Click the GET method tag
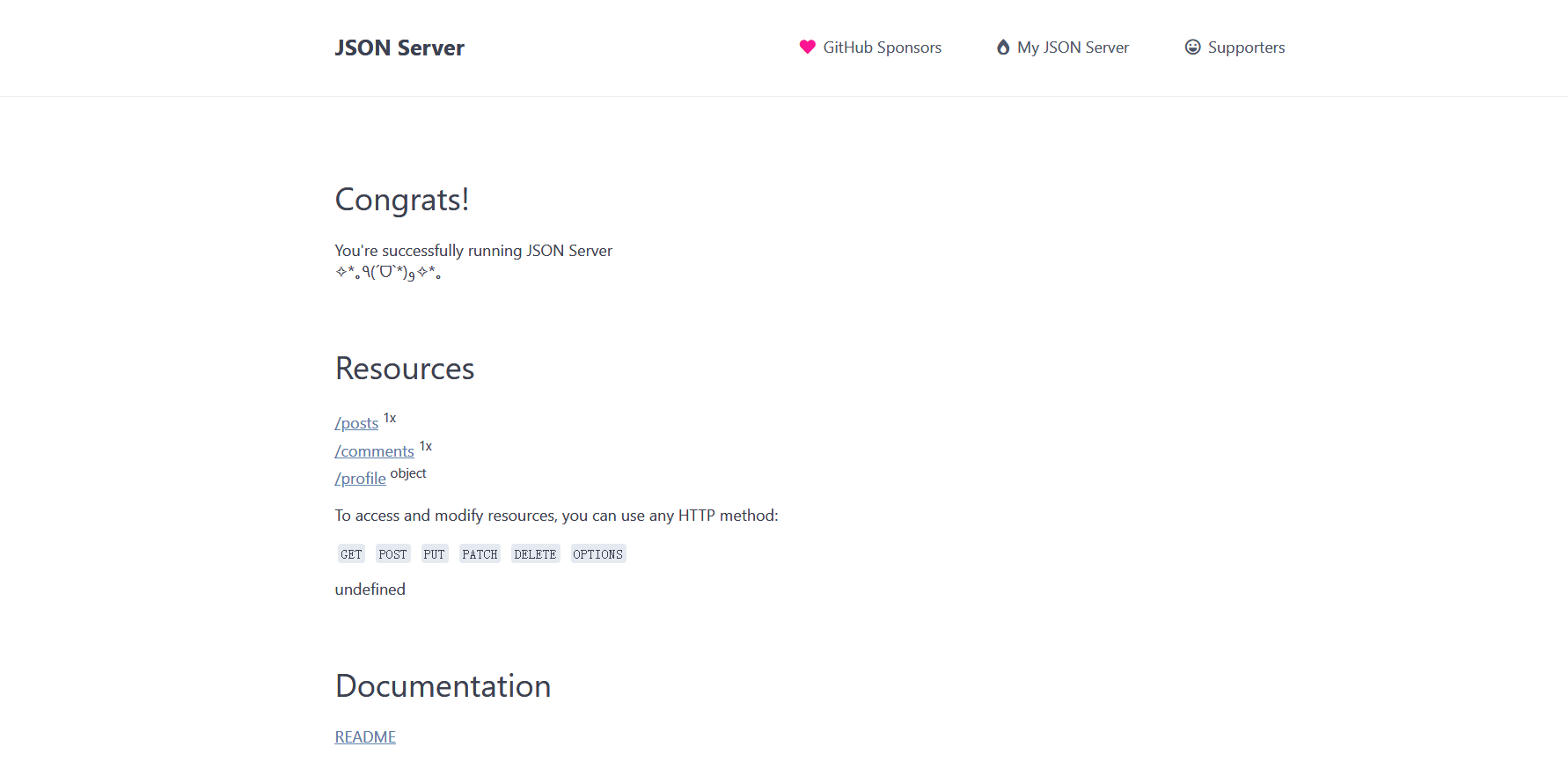The image size is (1568, 776). 351,554
